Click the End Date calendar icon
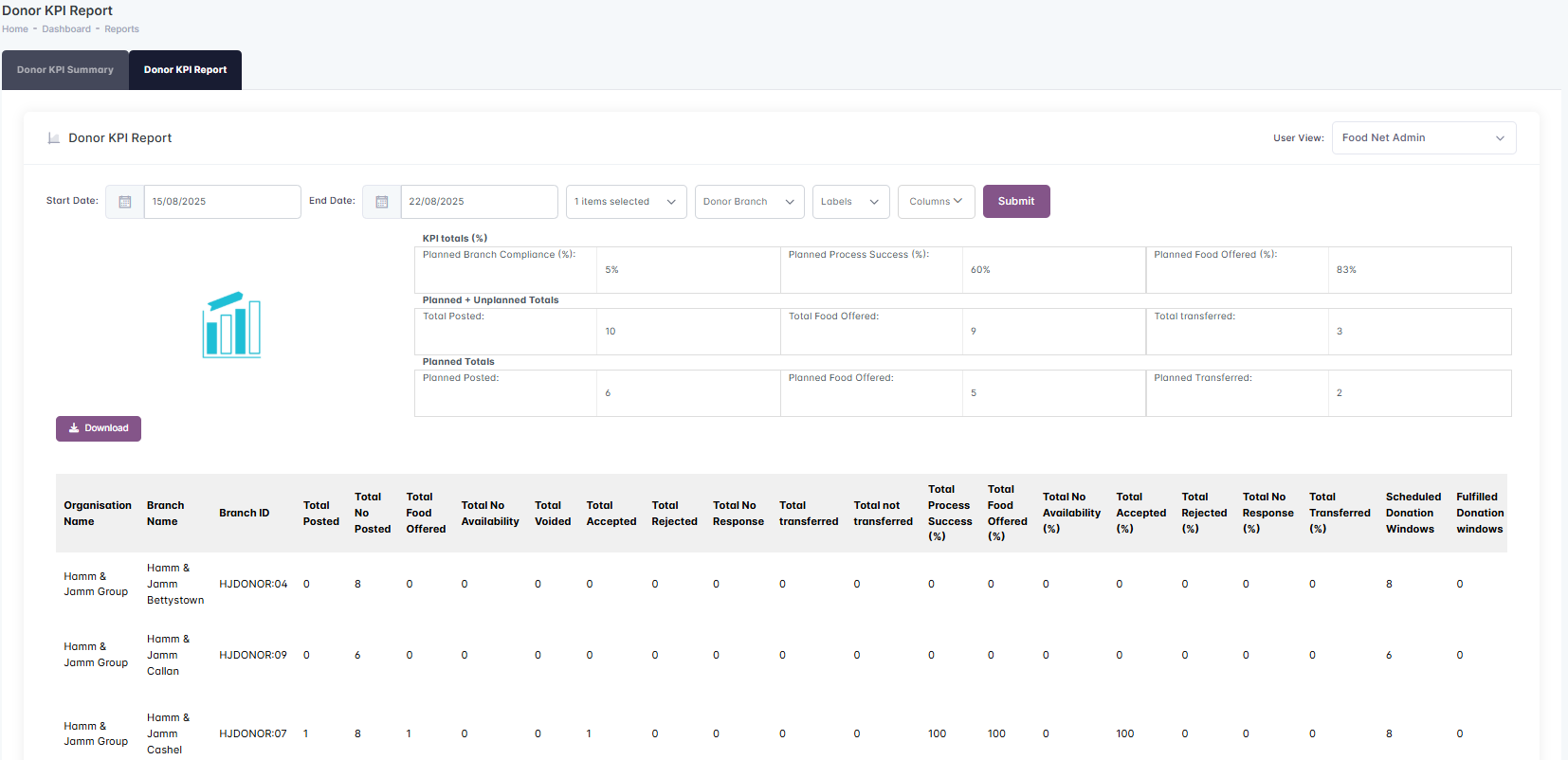This screenshot has height=760, width=1568. coord(382,202)
